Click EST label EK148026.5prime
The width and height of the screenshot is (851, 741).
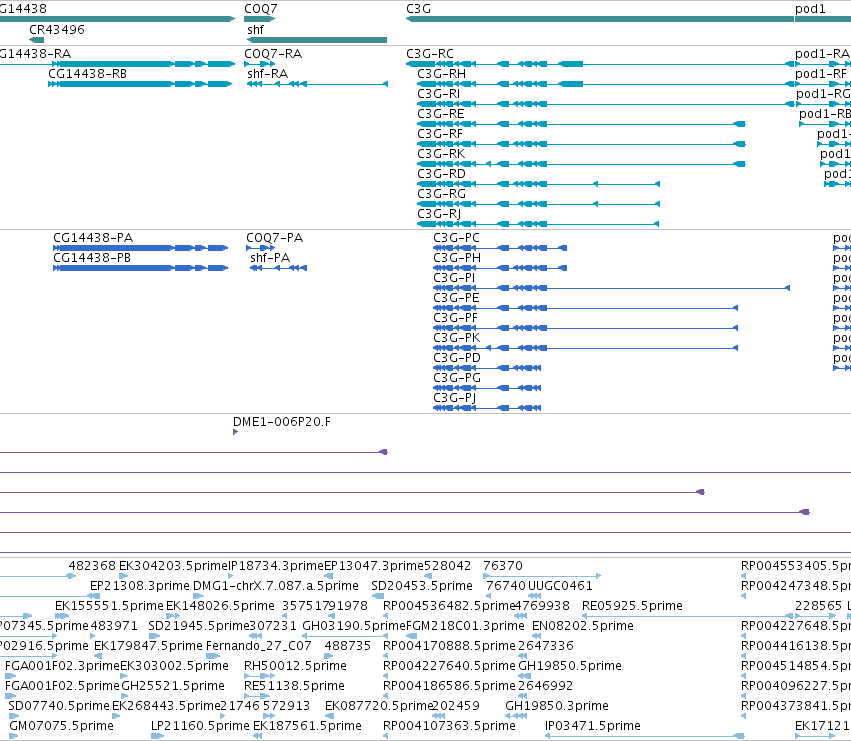[220, 606]
